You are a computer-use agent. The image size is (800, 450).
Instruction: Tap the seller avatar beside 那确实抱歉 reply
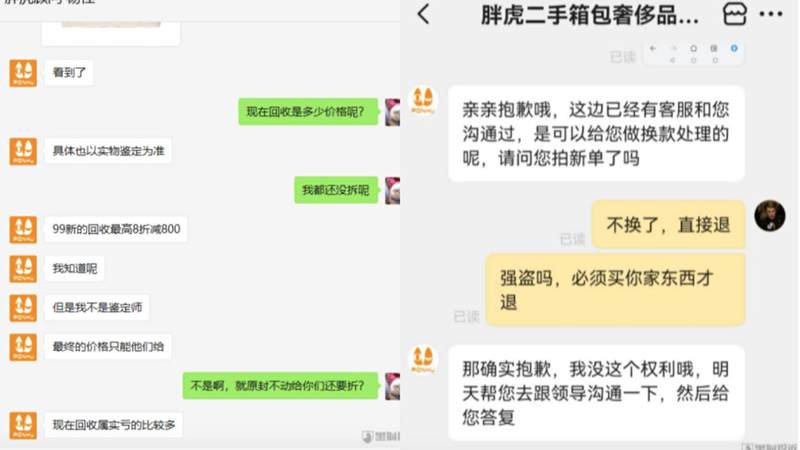coord(423,359)
